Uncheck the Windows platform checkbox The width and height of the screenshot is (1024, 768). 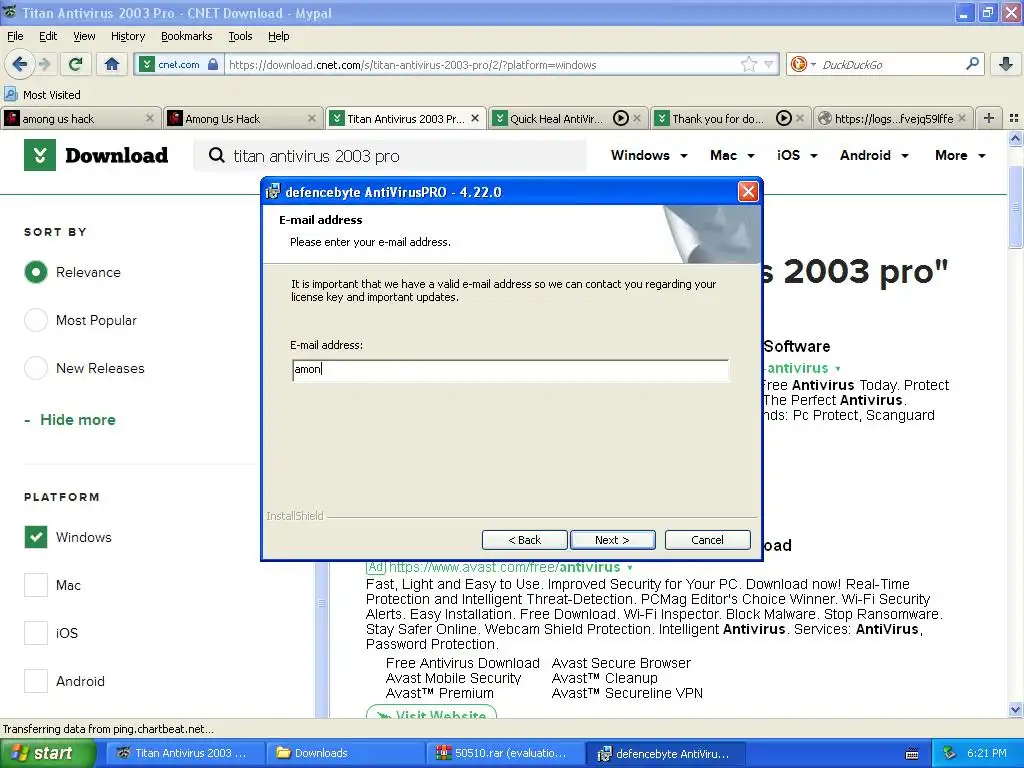pos(36,537)
